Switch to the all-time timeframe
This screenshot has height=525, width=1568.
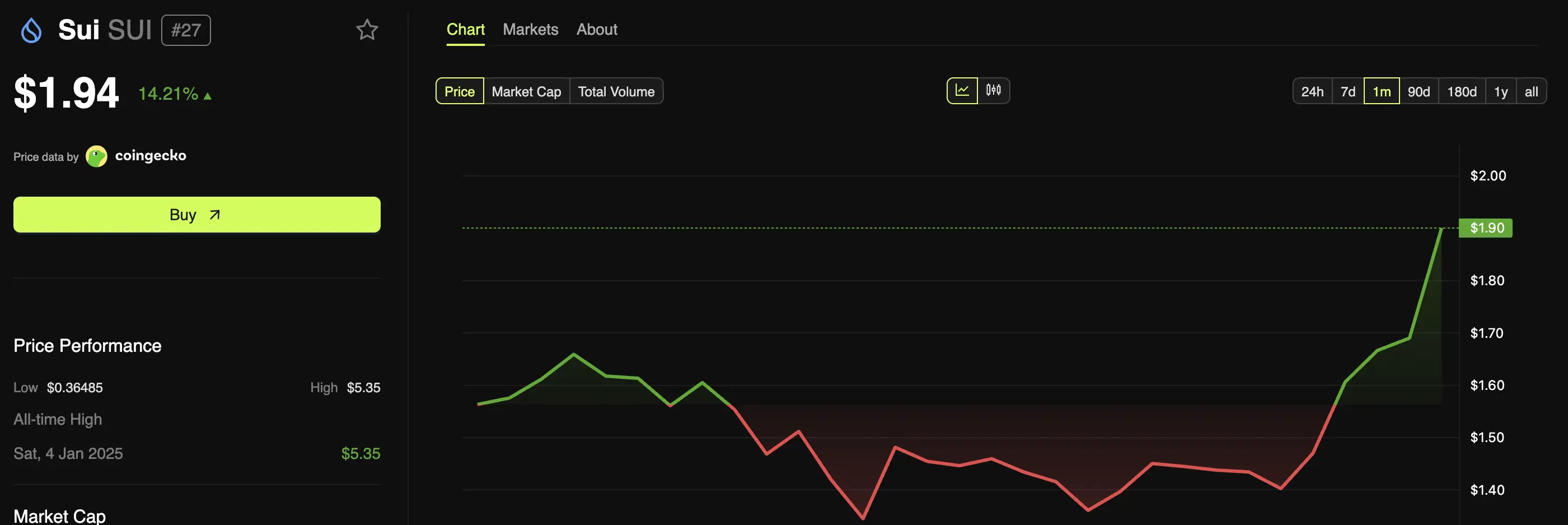[x=1532, y=91]
